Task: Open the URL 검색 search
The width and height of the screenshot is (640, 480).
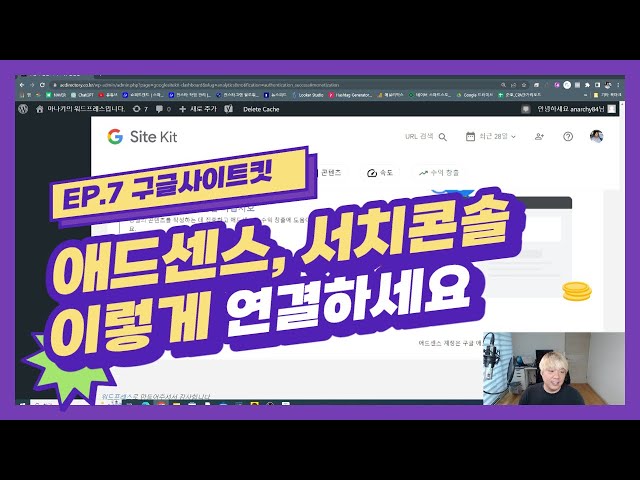Action: pyautogui.click(x=426, y=137)
